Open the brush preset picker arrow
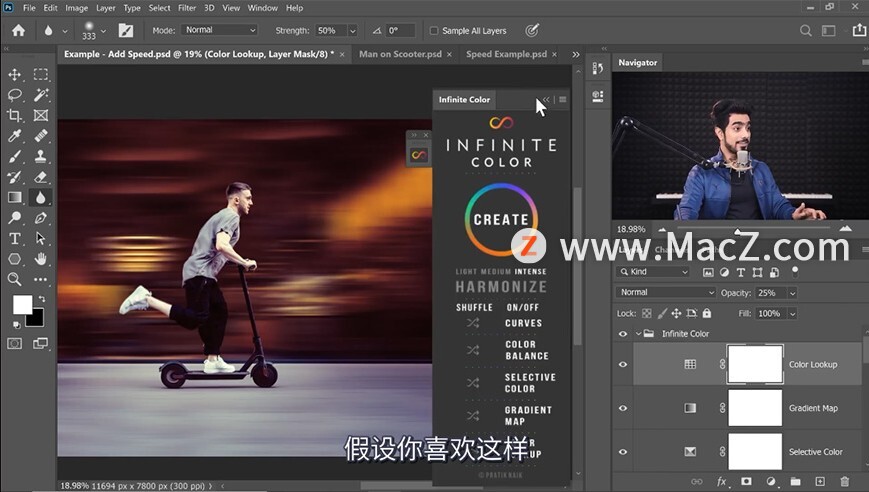Screen dimensions: 869x492 [x=103, y=31]
